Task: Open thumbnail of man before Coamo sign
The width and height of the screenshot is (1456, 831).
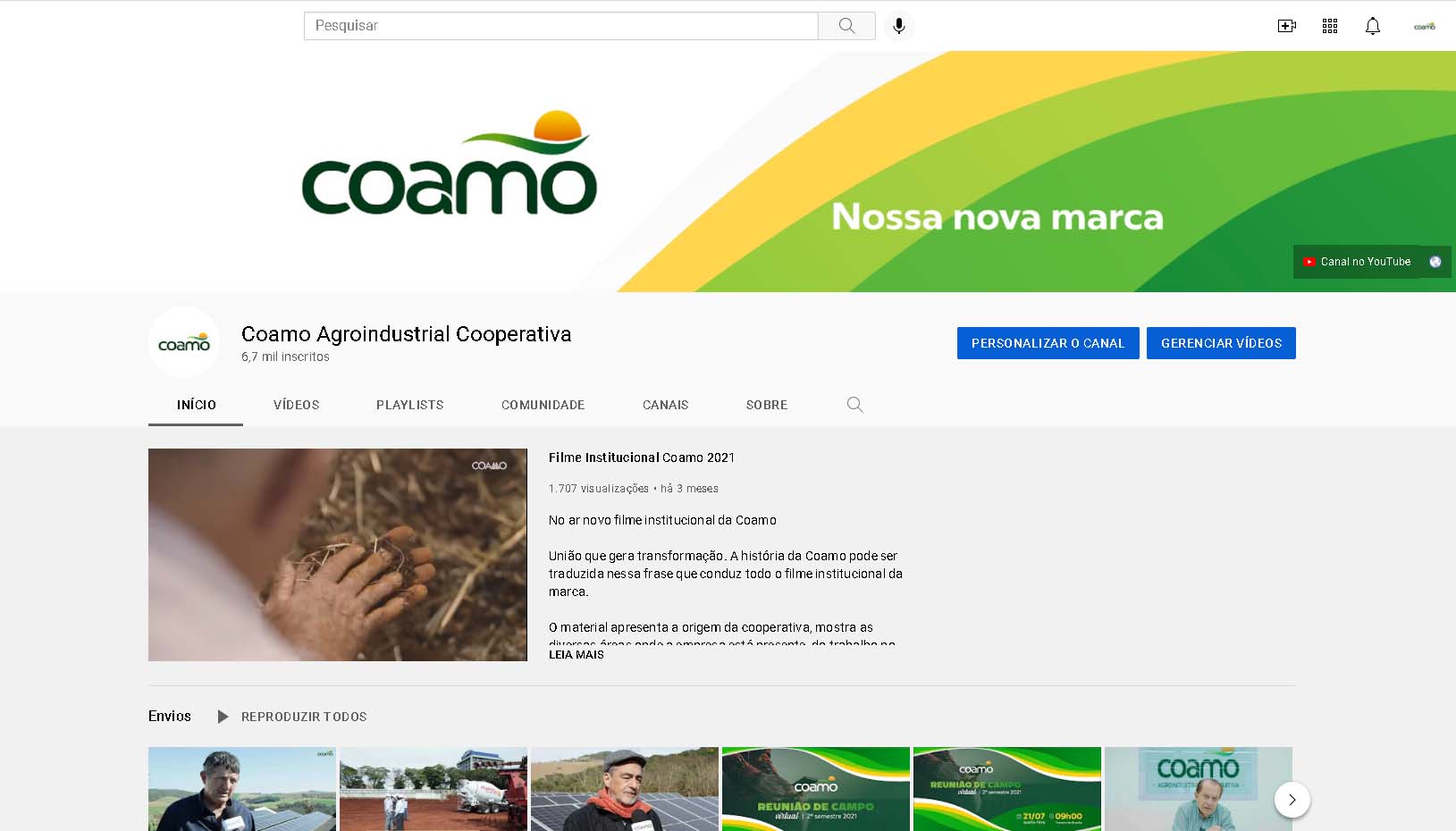Action: [1199, 789]
